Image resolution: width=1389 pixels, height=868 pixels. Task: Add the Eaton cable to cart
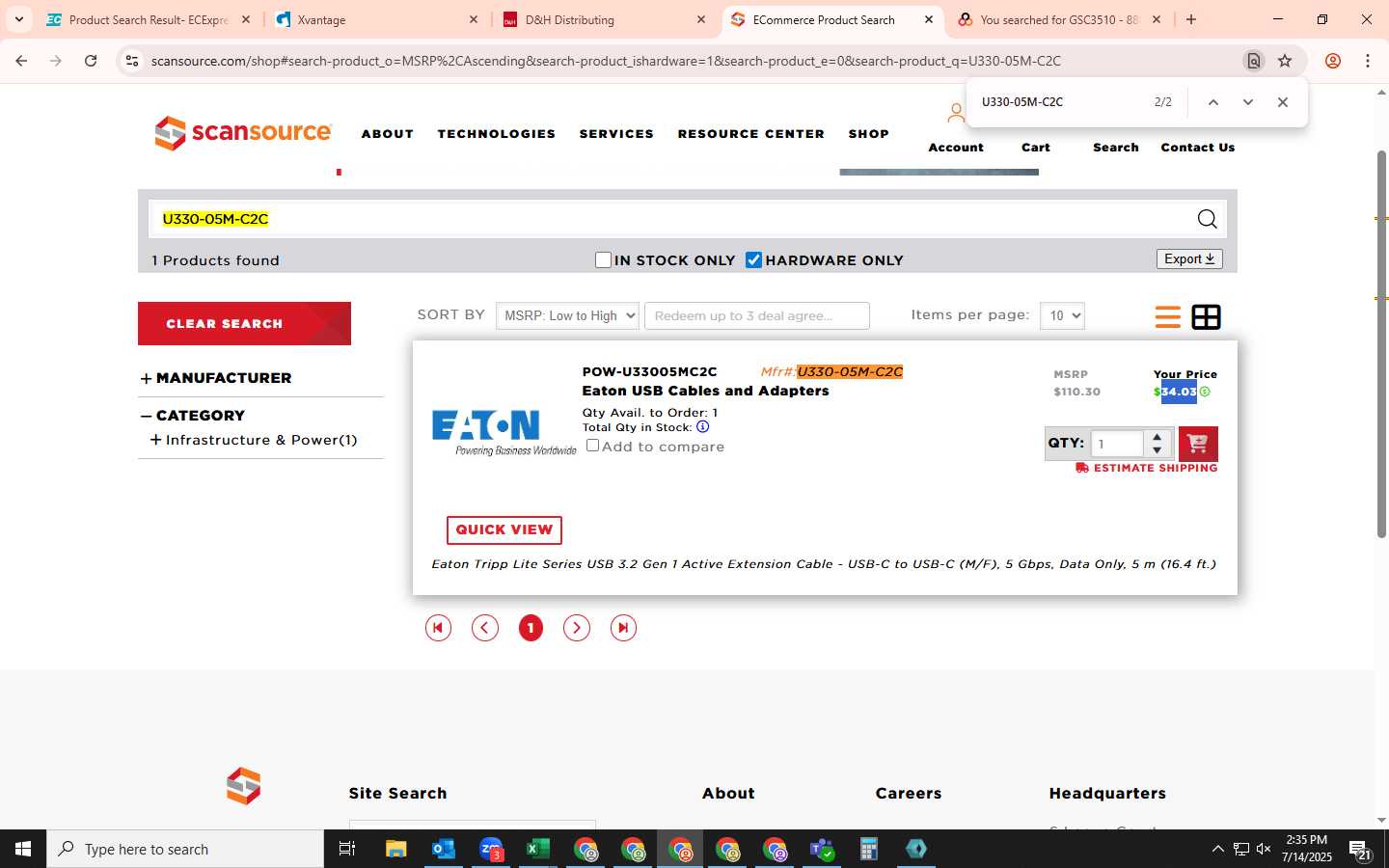(1198, 444)
